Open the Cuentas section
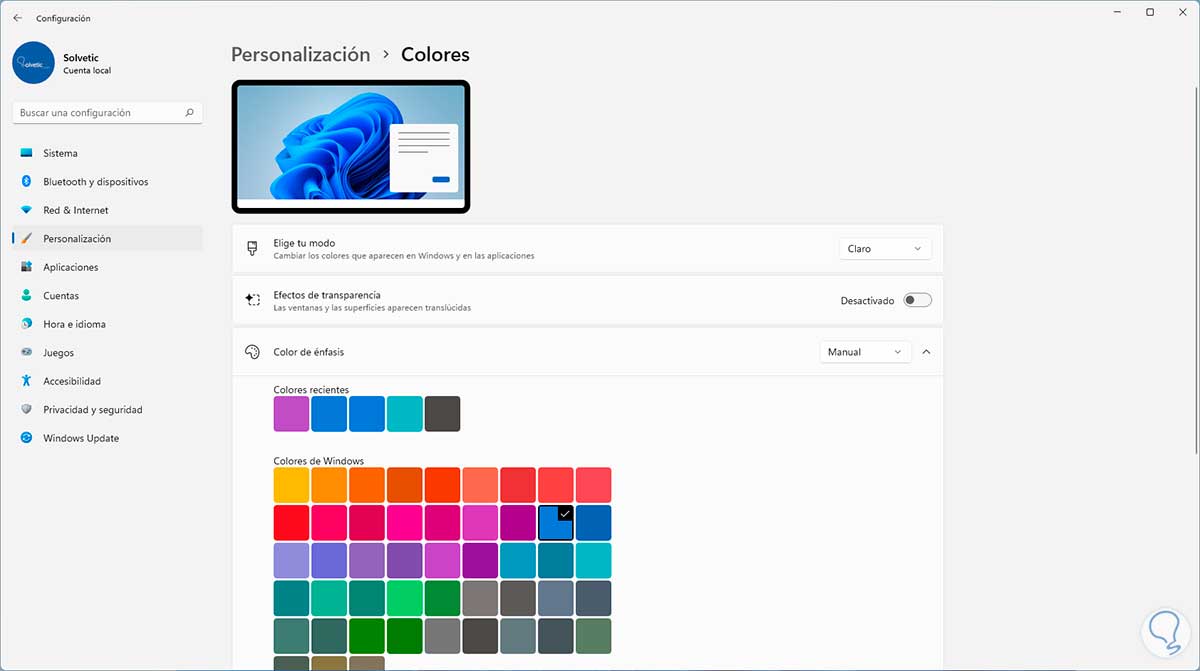This screenshot has width=1200, height=671. [x=107, y=296]
